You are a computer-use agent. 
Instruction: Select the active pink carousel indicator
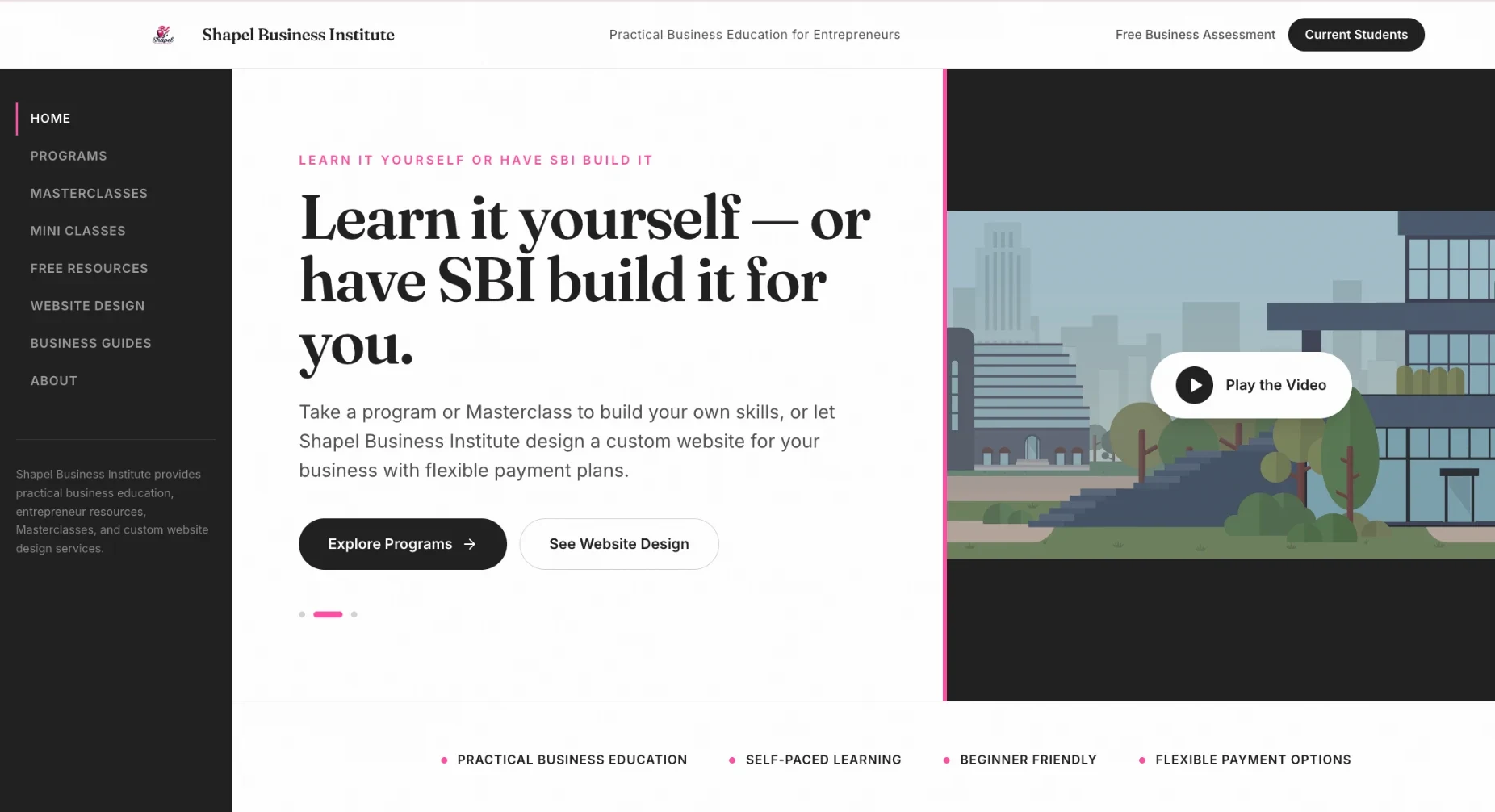pos(328,614)
